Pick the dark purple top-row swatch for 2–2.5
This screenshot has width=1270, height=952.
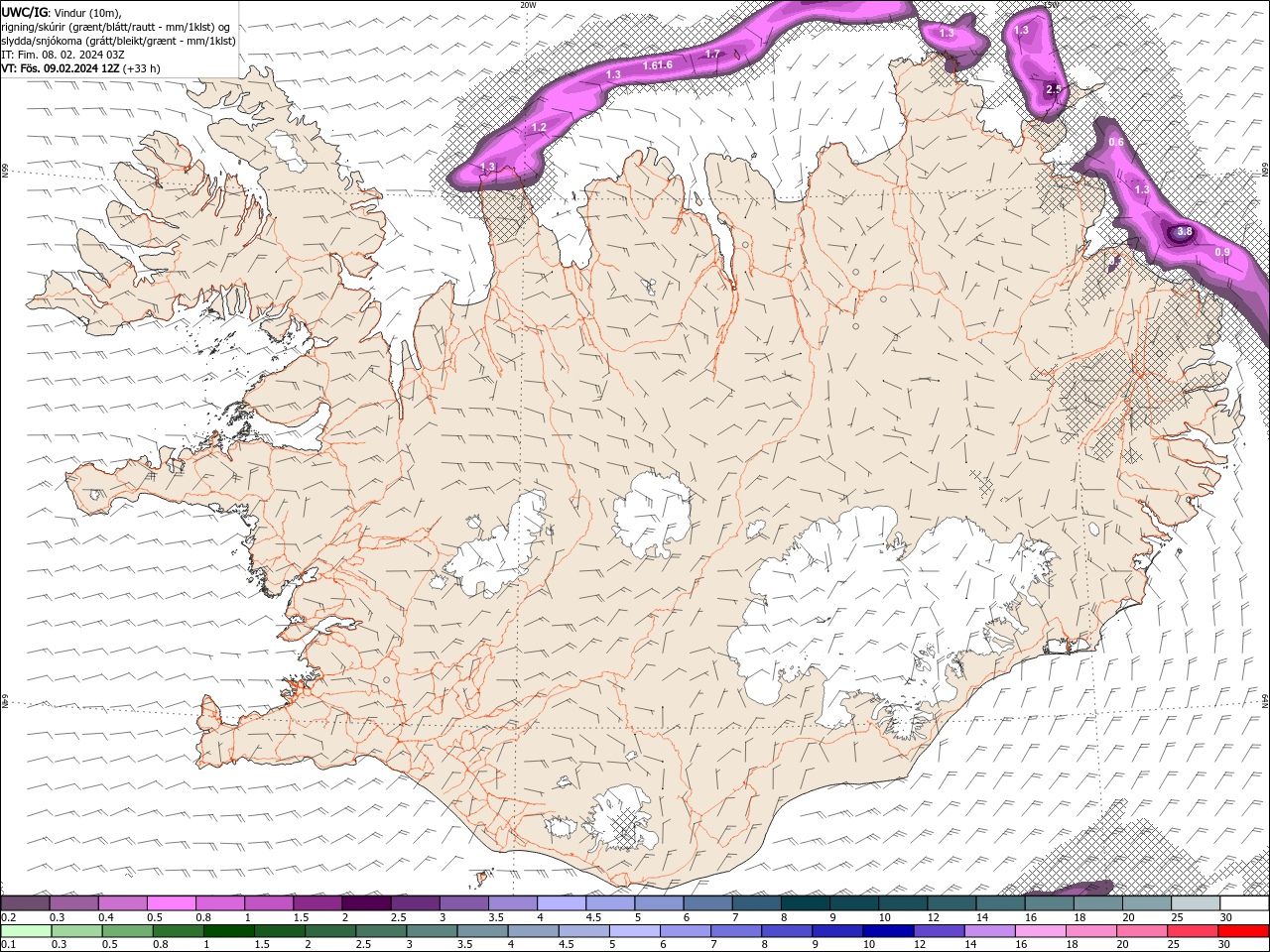(367, 902)
